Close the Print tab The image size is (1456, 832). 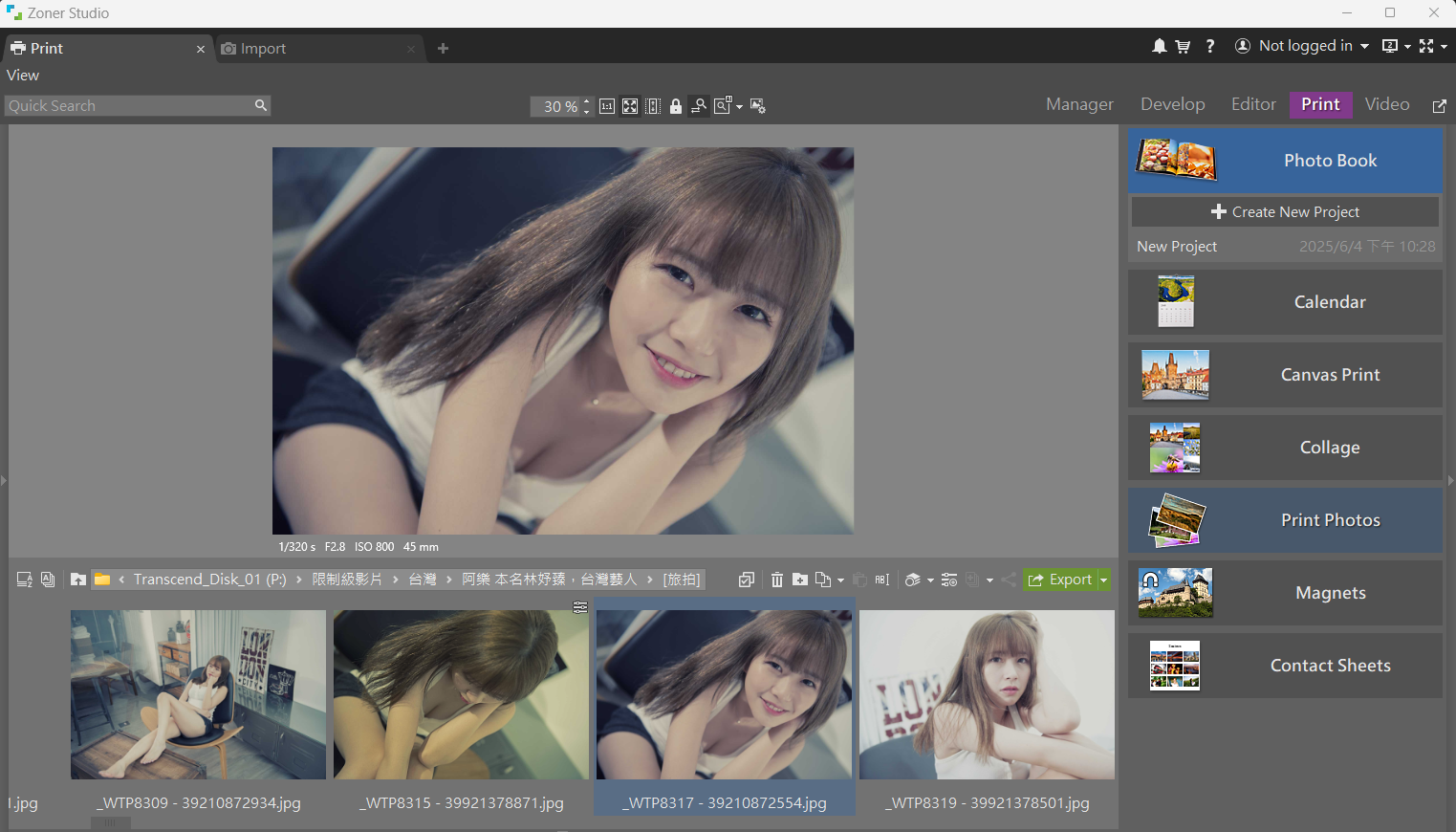[201, 49]
